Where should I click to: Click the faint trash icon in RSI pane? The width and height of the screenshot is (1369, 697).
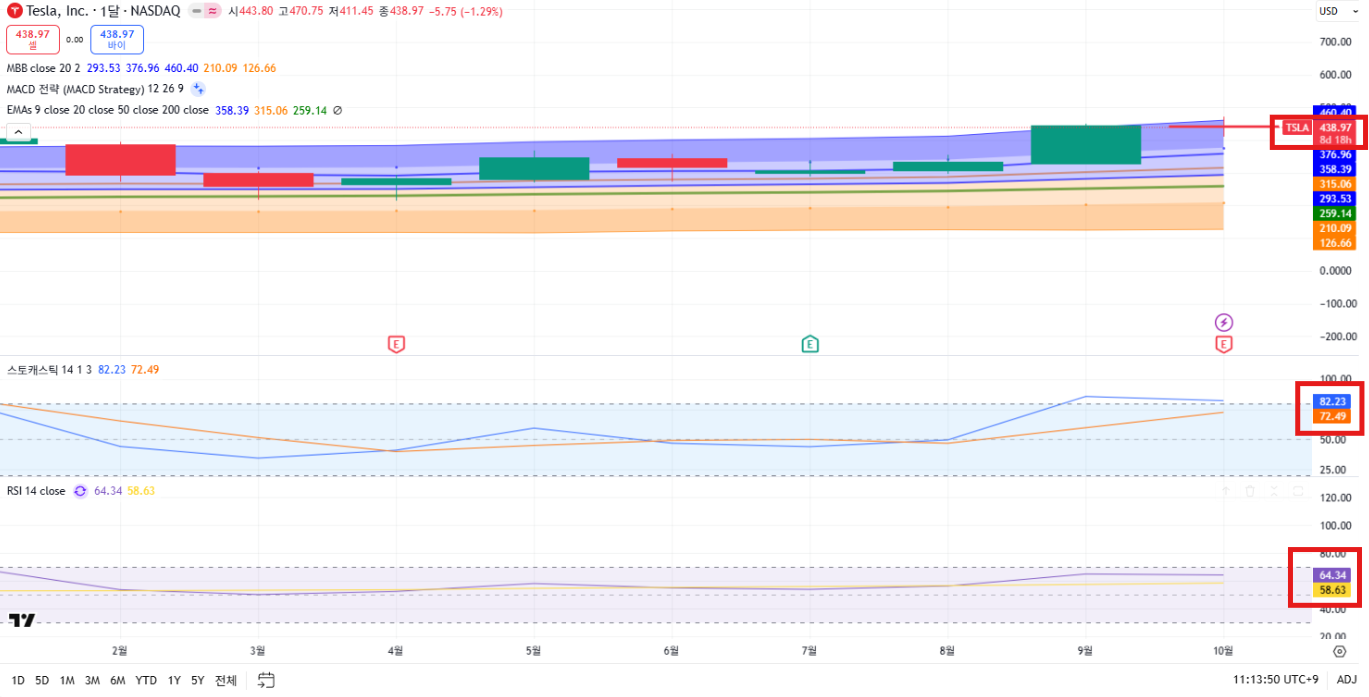click(1250, 491)
